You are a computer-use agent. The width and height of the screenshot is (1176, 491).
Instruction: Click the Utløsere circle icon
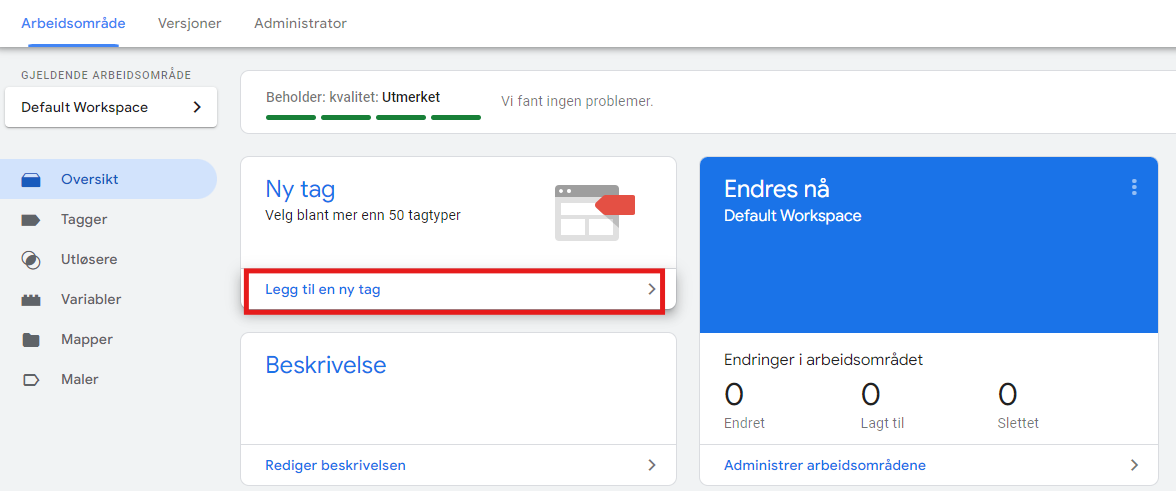pyautogui.click(x=31, y=260)
